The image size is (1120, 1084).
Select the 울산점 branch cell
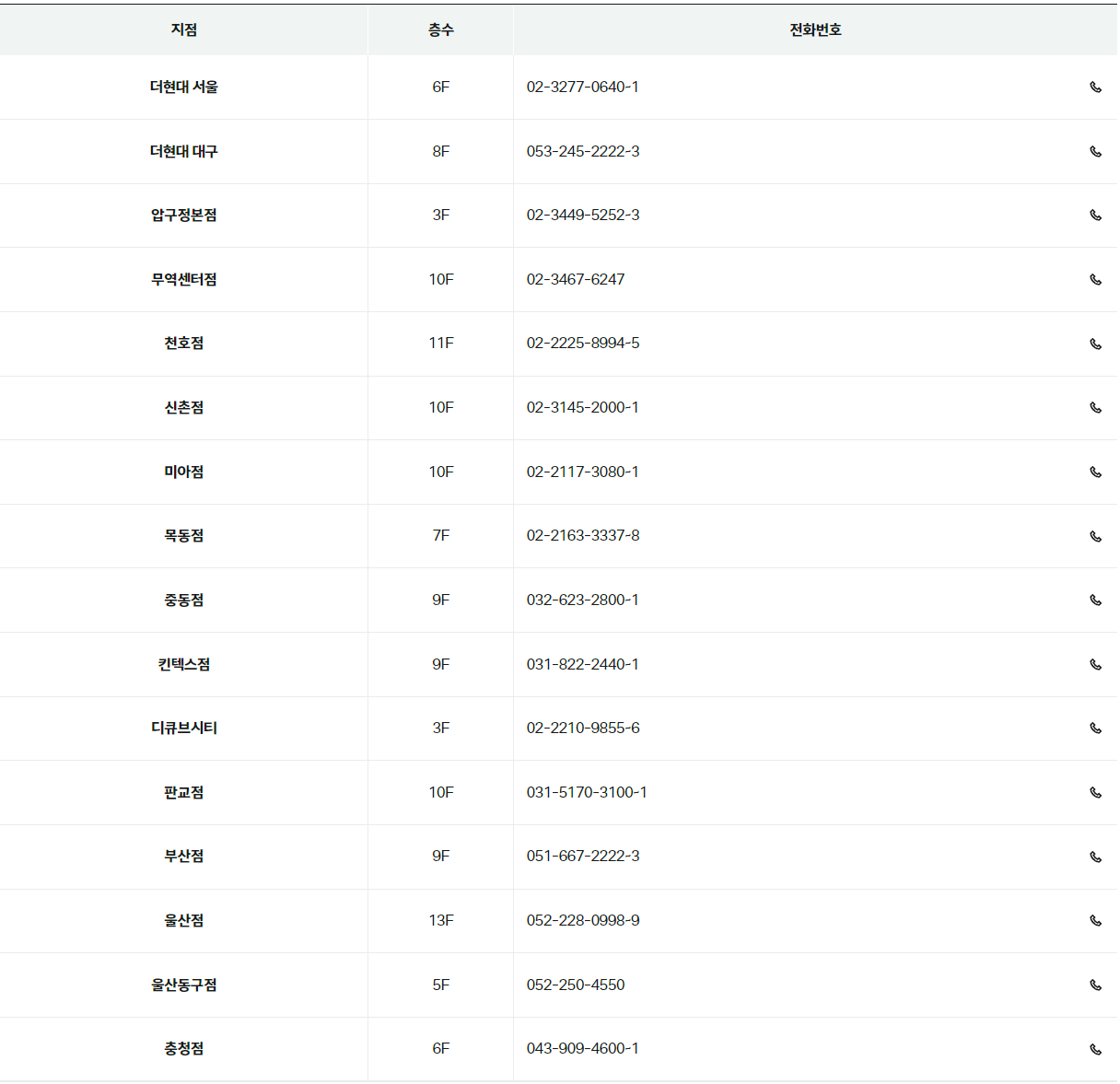coord(184,920)
